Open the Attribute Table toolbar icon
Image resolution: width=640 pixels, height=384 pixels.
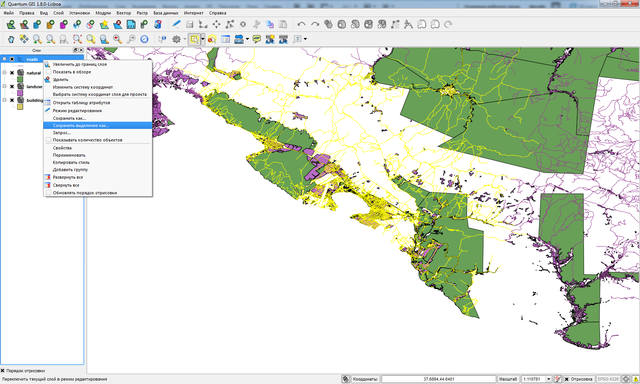click(x=225, y=39)
